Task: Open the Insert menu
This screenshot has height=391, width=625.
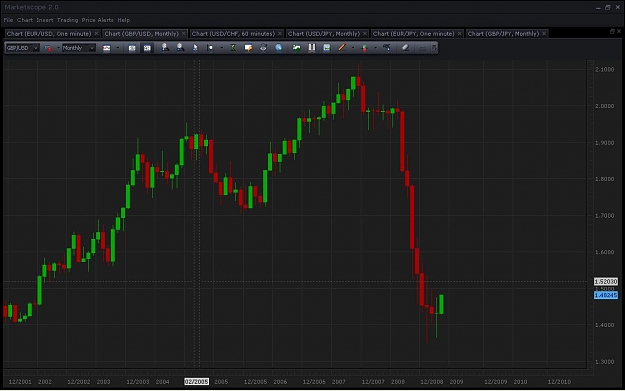Action: pyautogui.click(x=45, y=20)
